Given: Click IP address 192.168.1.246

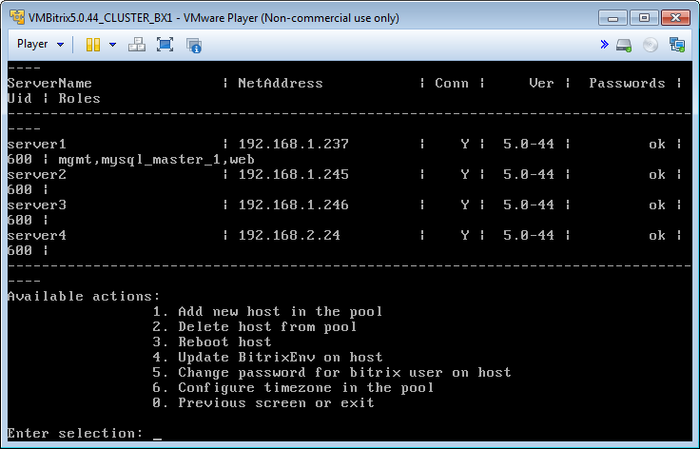Looking at the screenshot, I should point(293,205).
